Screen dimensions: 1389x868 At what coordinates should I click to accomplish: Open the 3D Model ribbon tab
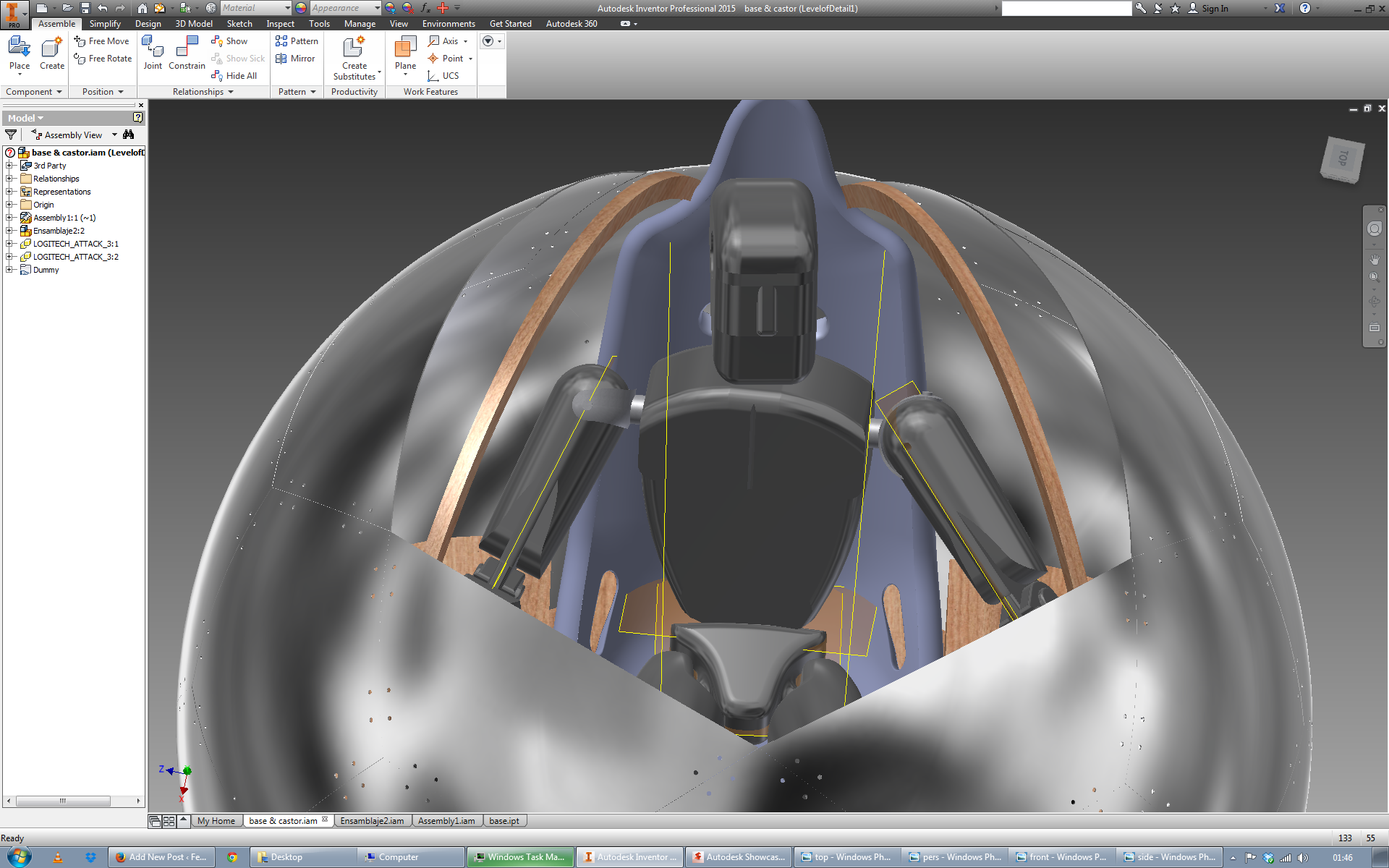coord(194,24)
